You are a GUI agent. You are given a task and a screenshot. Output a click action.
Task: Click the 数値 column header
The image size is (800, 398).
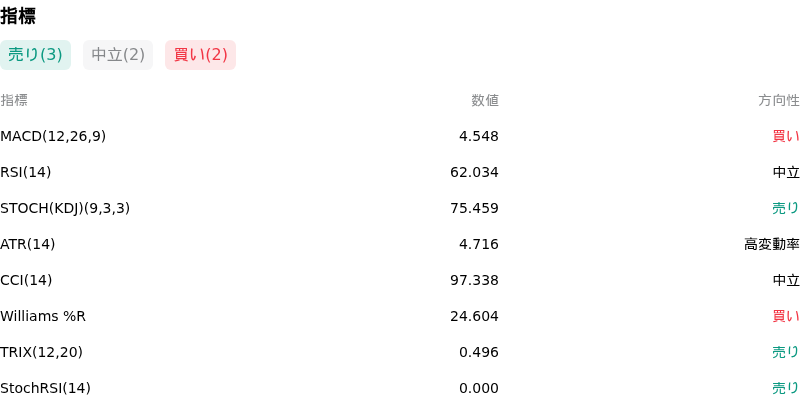485,101
